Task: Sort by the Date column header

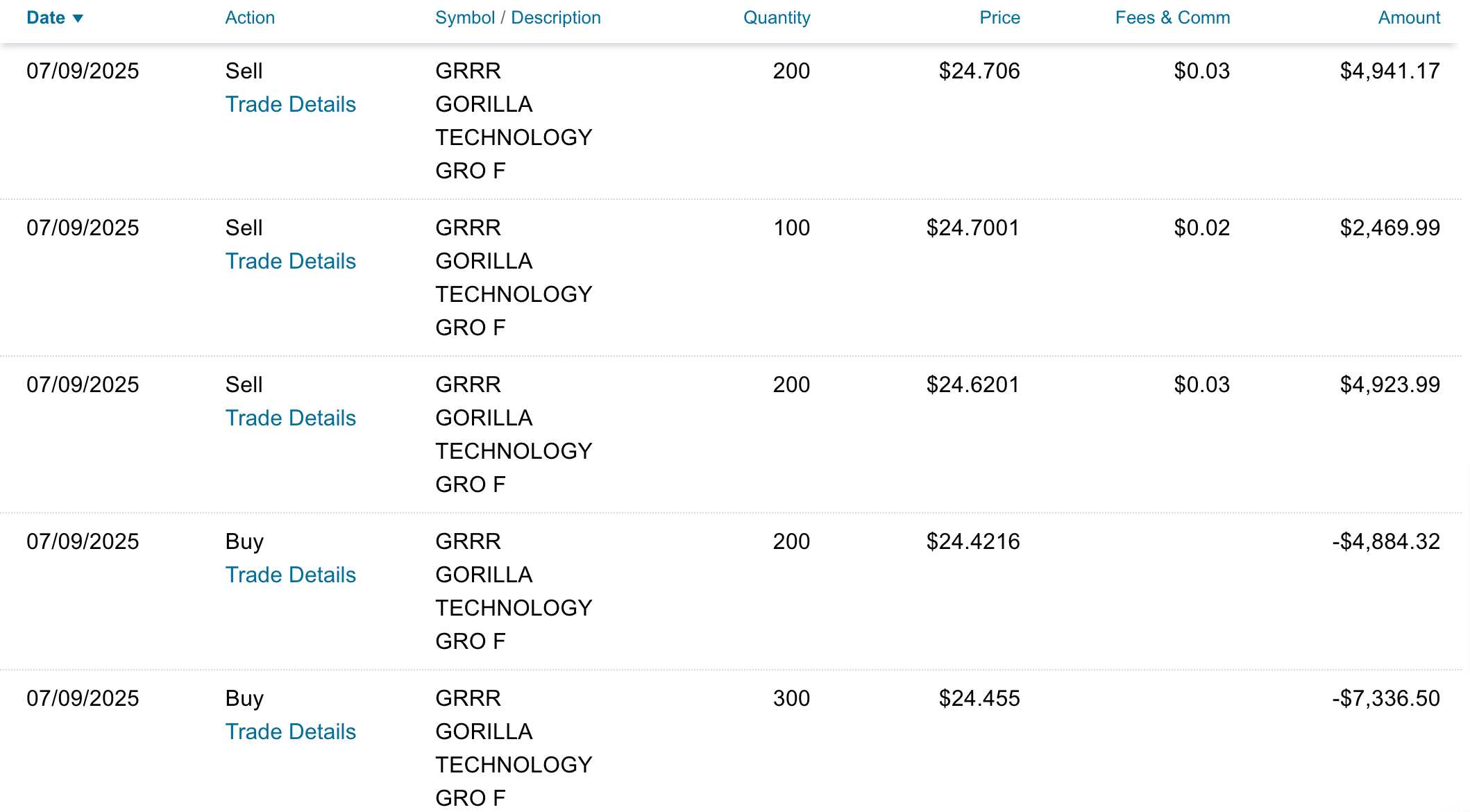Action: pyautogui.click(x=46, y=18)
